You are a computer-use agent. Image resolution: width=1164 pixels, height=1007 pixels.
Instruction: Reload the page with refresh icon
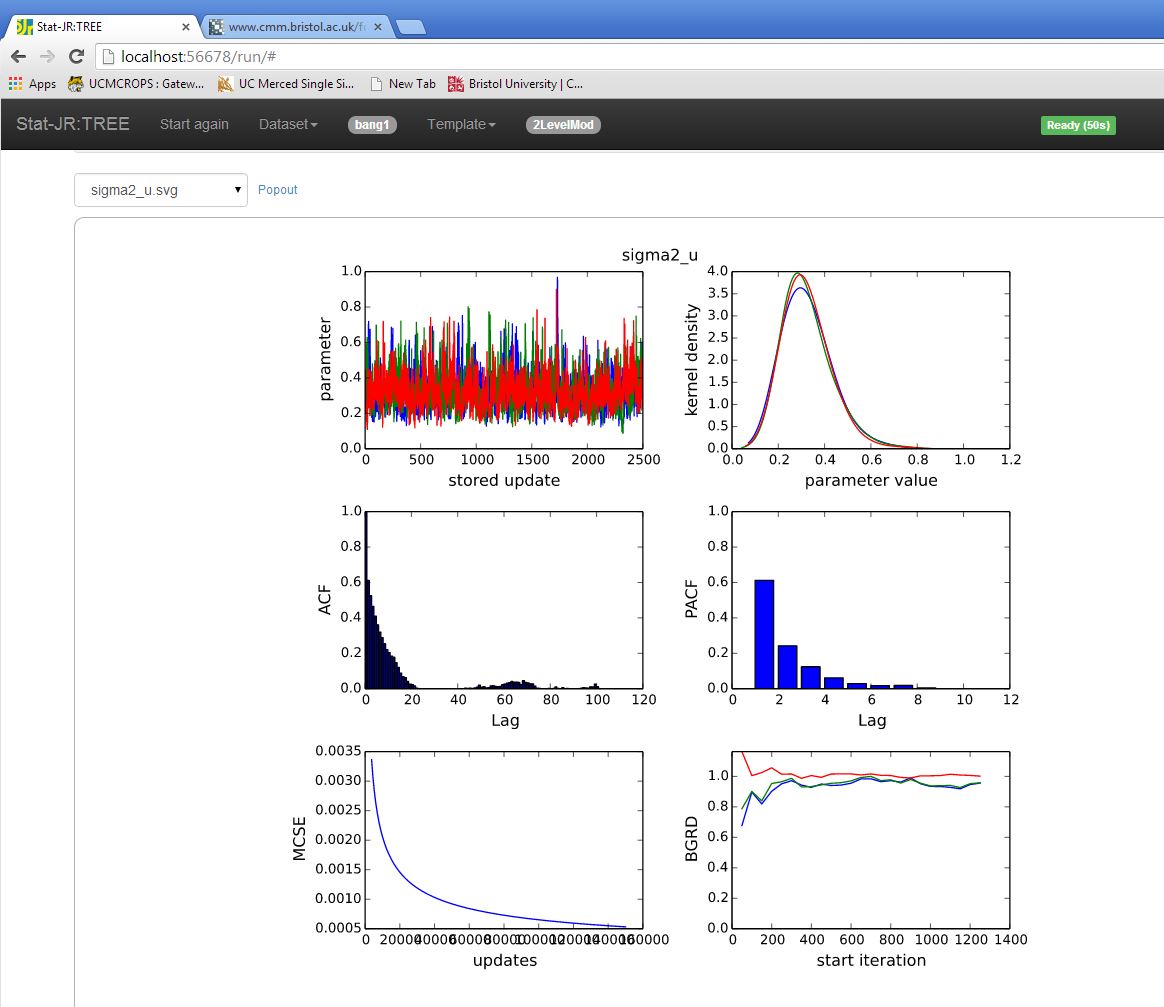(76, 57)
